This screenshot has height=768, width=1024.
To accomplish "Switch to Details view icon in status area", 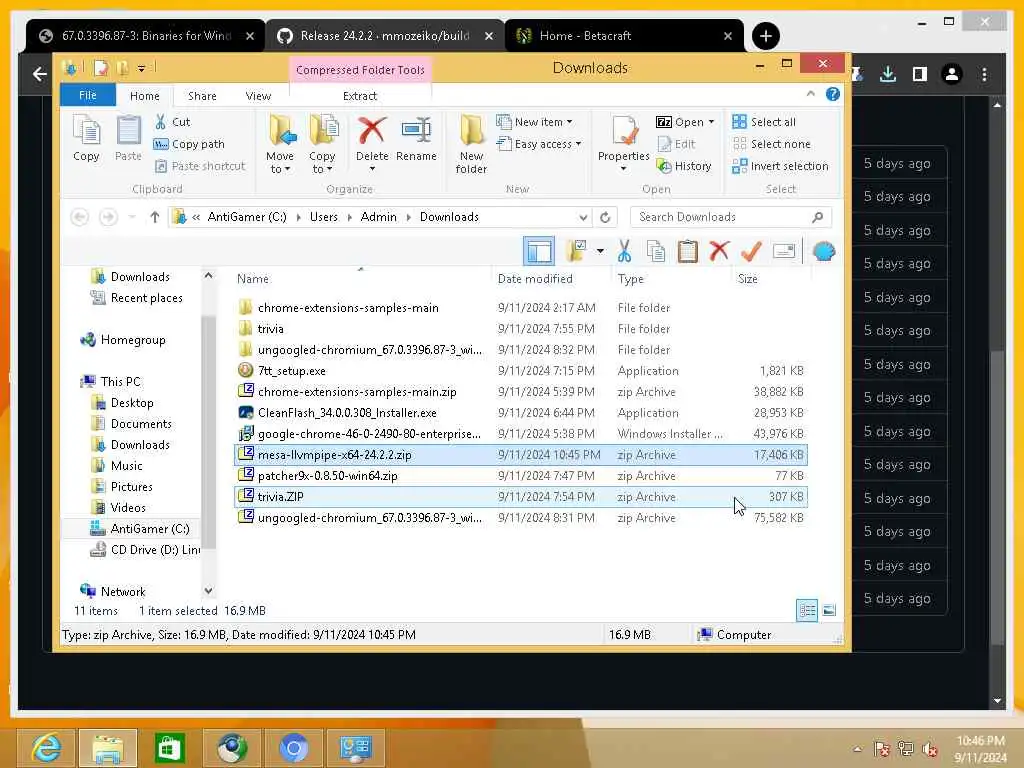I will [x=807, y=611].
